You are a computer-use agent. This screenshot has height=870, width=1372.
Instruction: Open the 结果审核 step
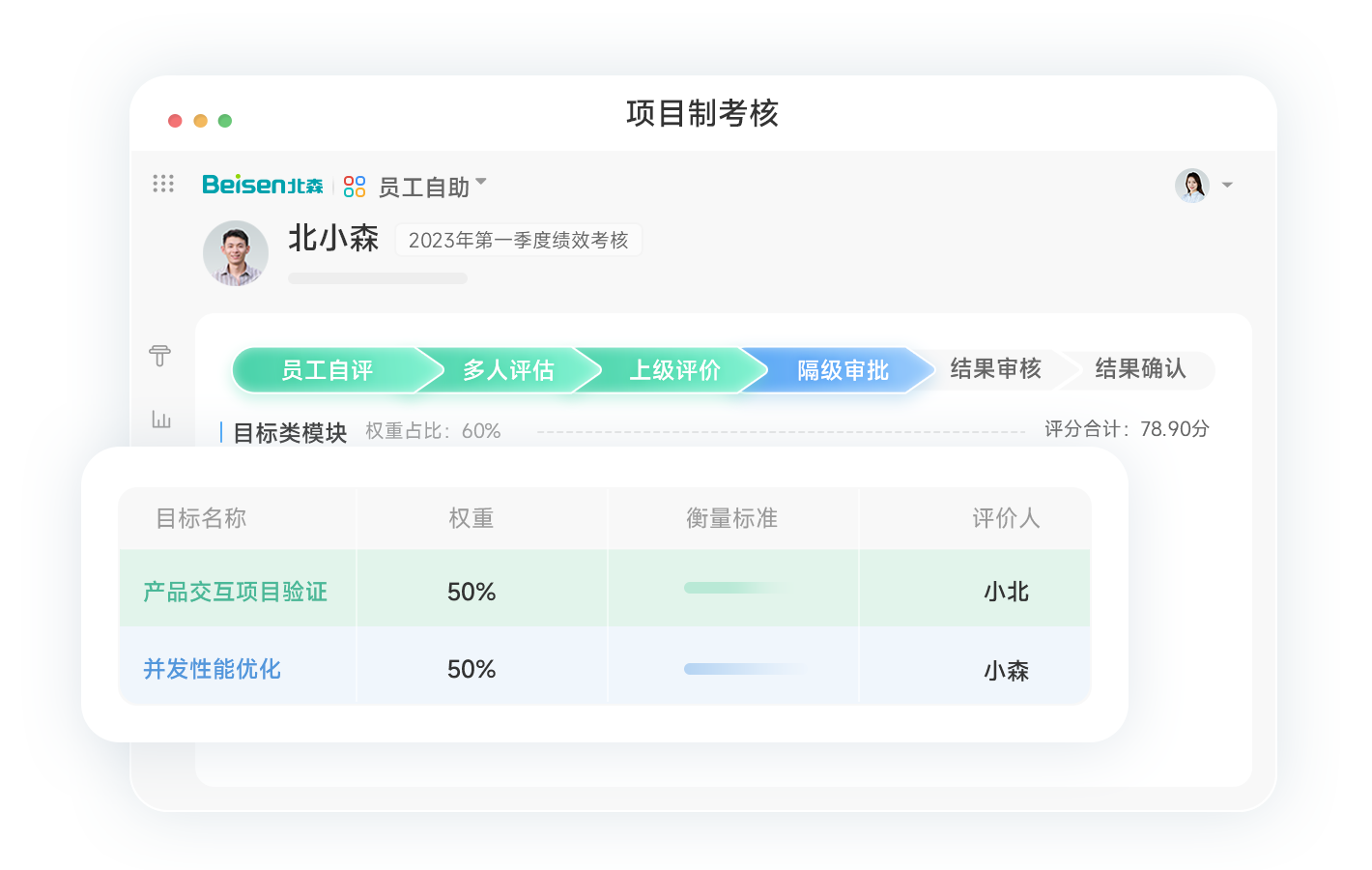pyautogui.click(x=995, y=368)
